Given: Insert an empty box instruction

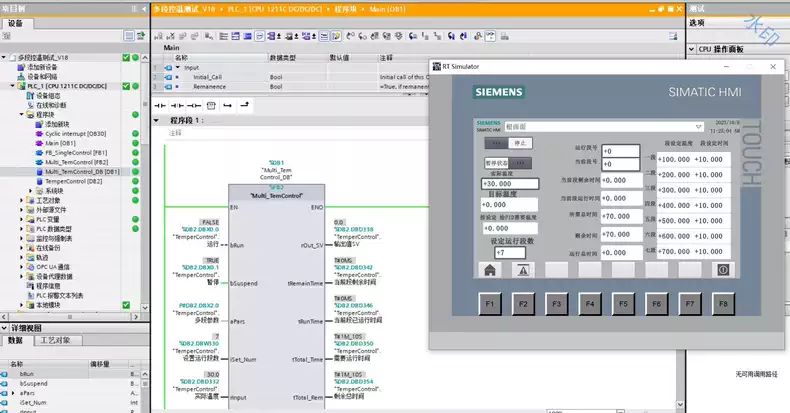Looking at the screenshot, I should point(211,105).
